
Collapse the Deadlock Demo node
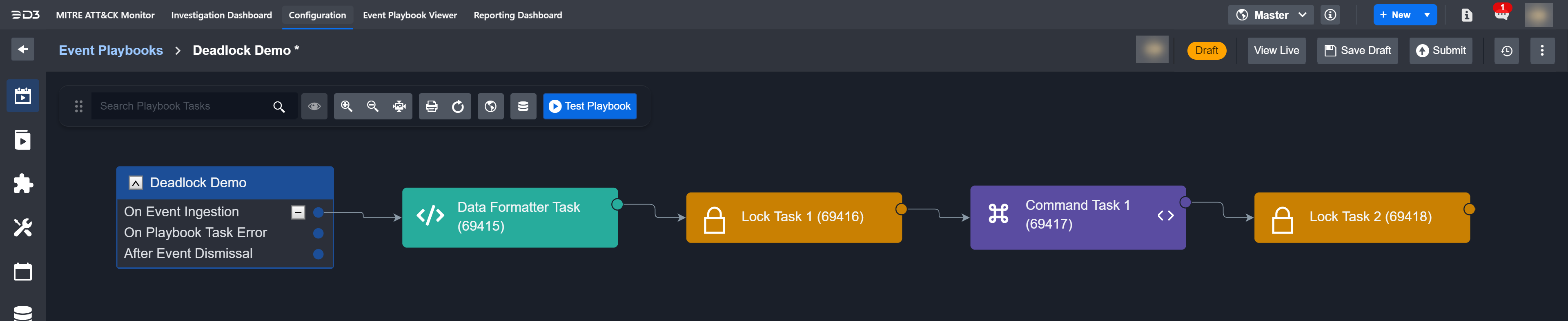coord(136,183)
